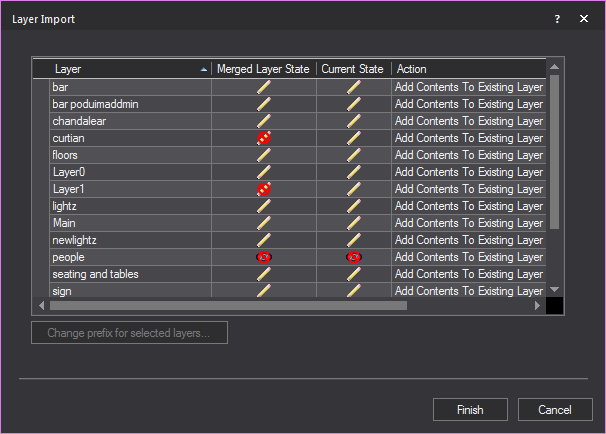Screen dimensions: 606x434
Task: Open the dialog help question mark
Action: click(x=557, y=19)
